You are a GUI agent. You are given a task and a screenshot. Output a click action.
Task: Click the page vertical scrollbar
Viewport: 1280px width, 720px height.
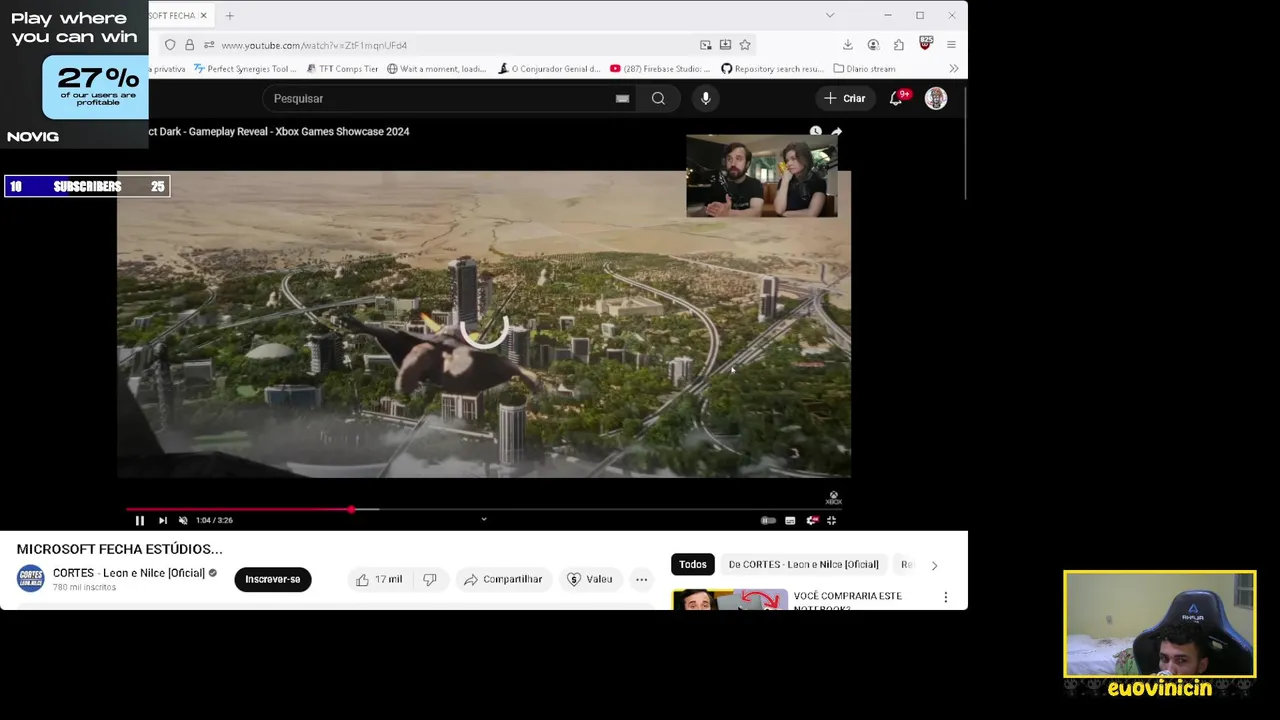click(x=964, y=145)
